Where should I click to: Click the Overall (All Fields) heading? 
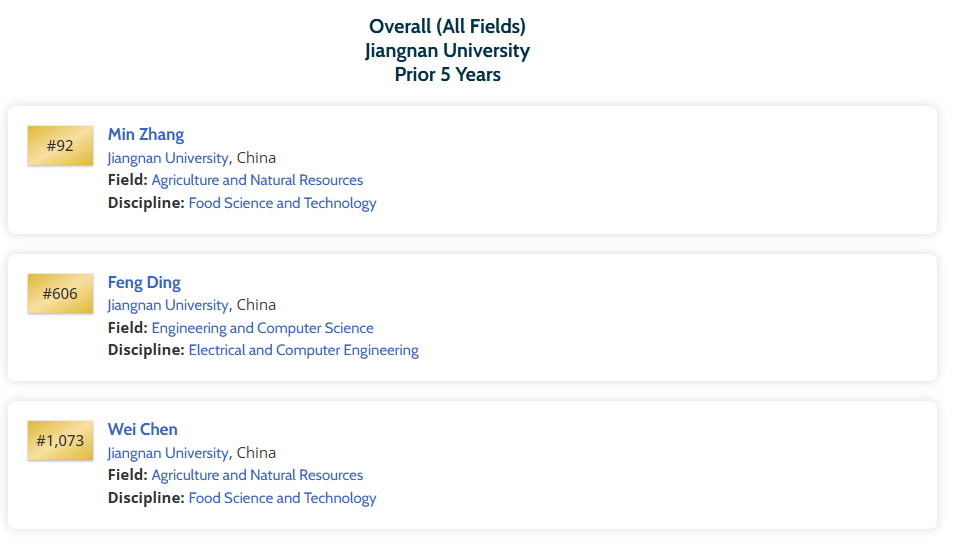447,26
